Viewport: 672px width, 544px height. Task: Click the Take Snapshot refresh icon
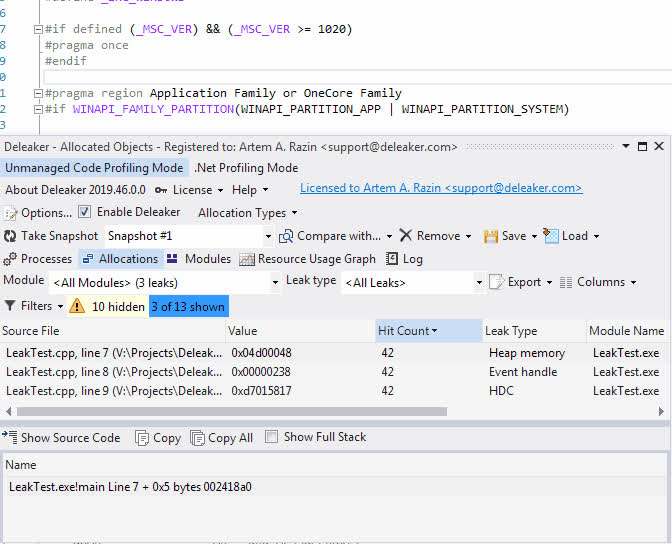point(11,236)
